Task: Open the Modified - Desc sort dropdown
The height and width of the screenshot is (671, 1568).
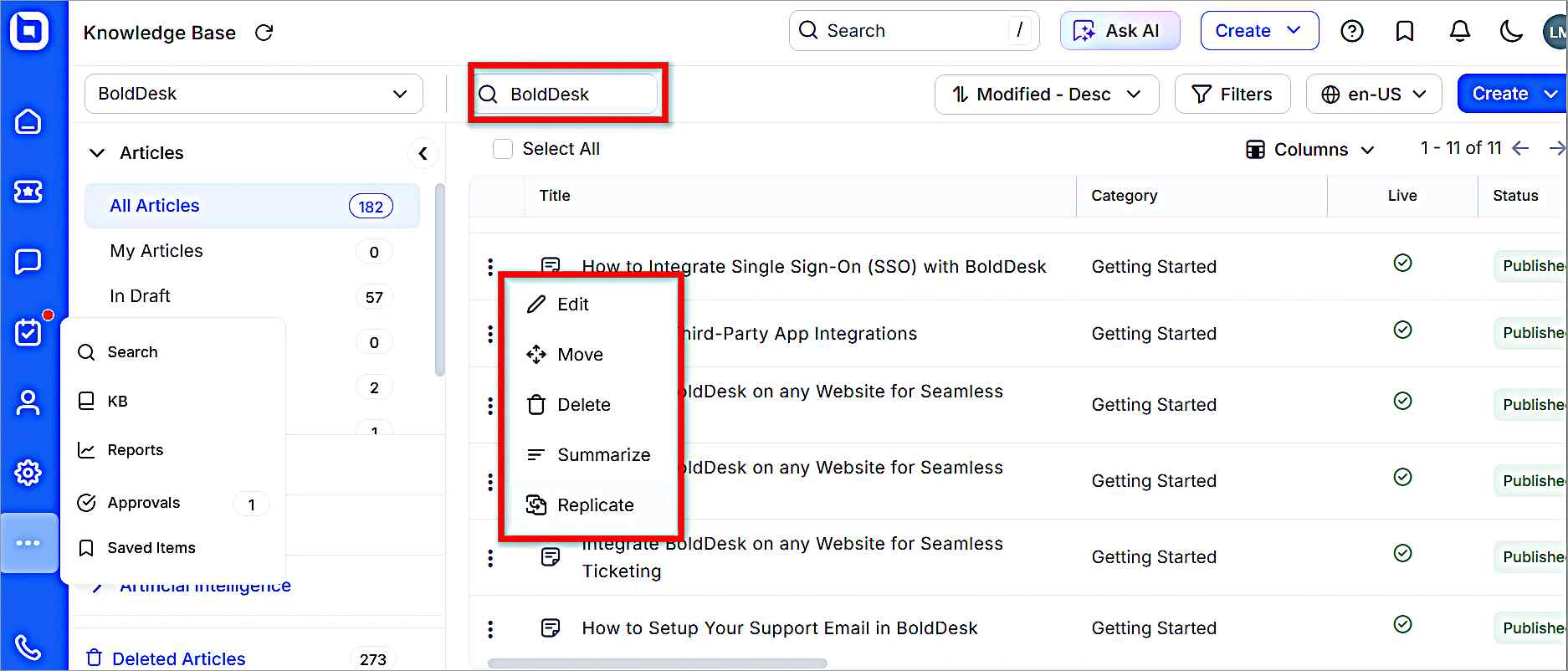Action: click(x=1047, y=95)
